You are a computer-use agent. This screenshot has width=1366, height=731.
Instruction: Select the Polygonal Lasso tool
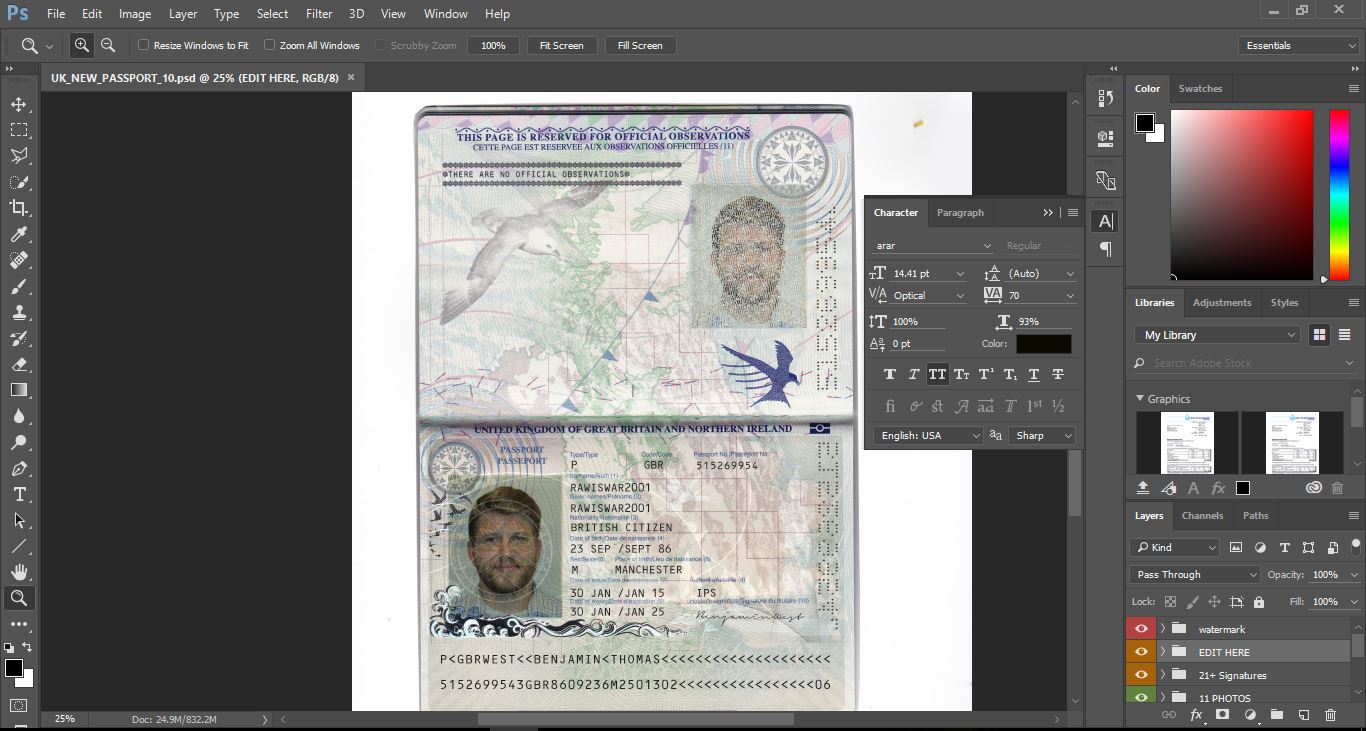(19, 156)
